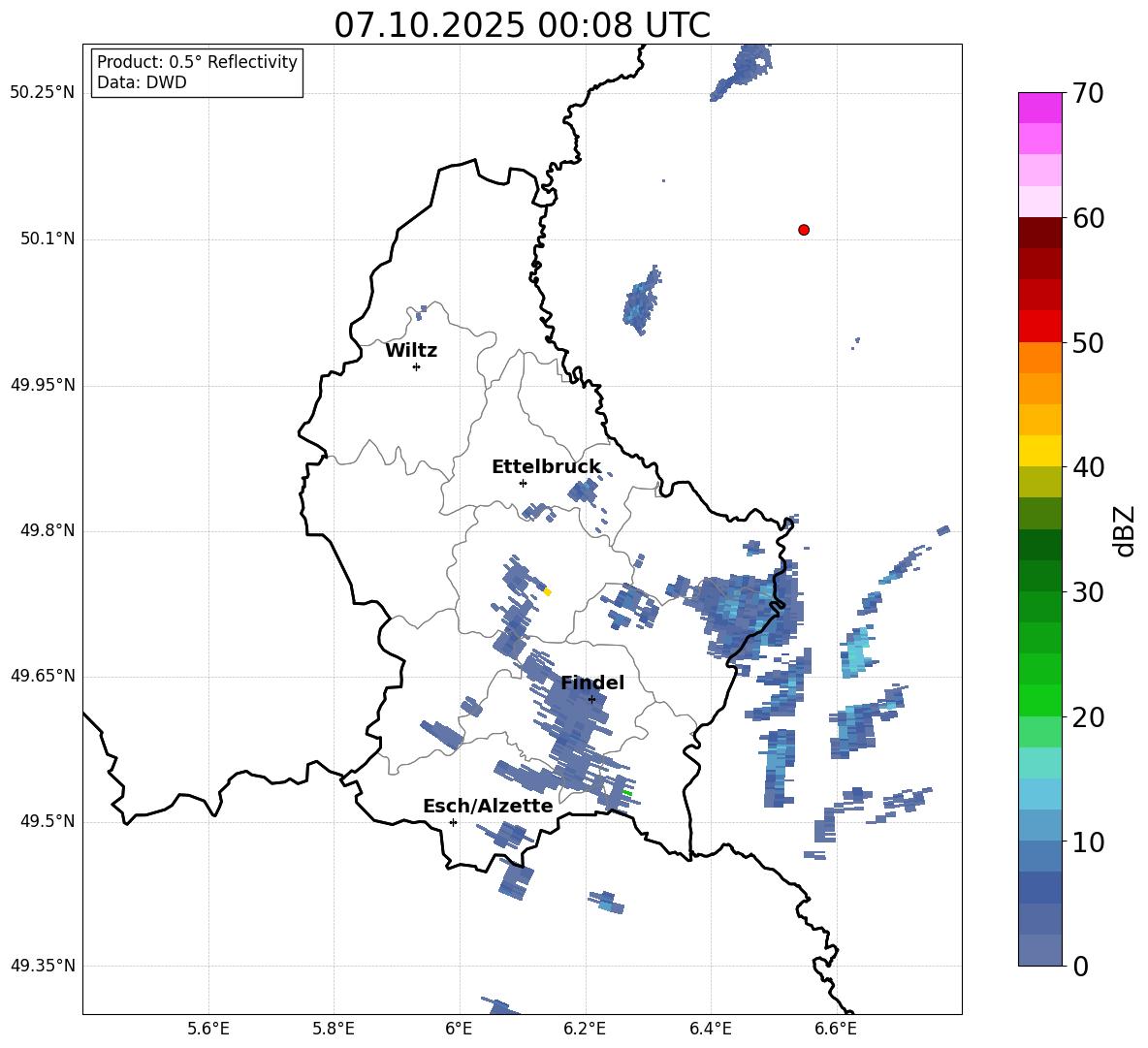Click the 0 tick on the colorbar
The height and width of the screenshot is (1048, 1148).
point(1080,966)
